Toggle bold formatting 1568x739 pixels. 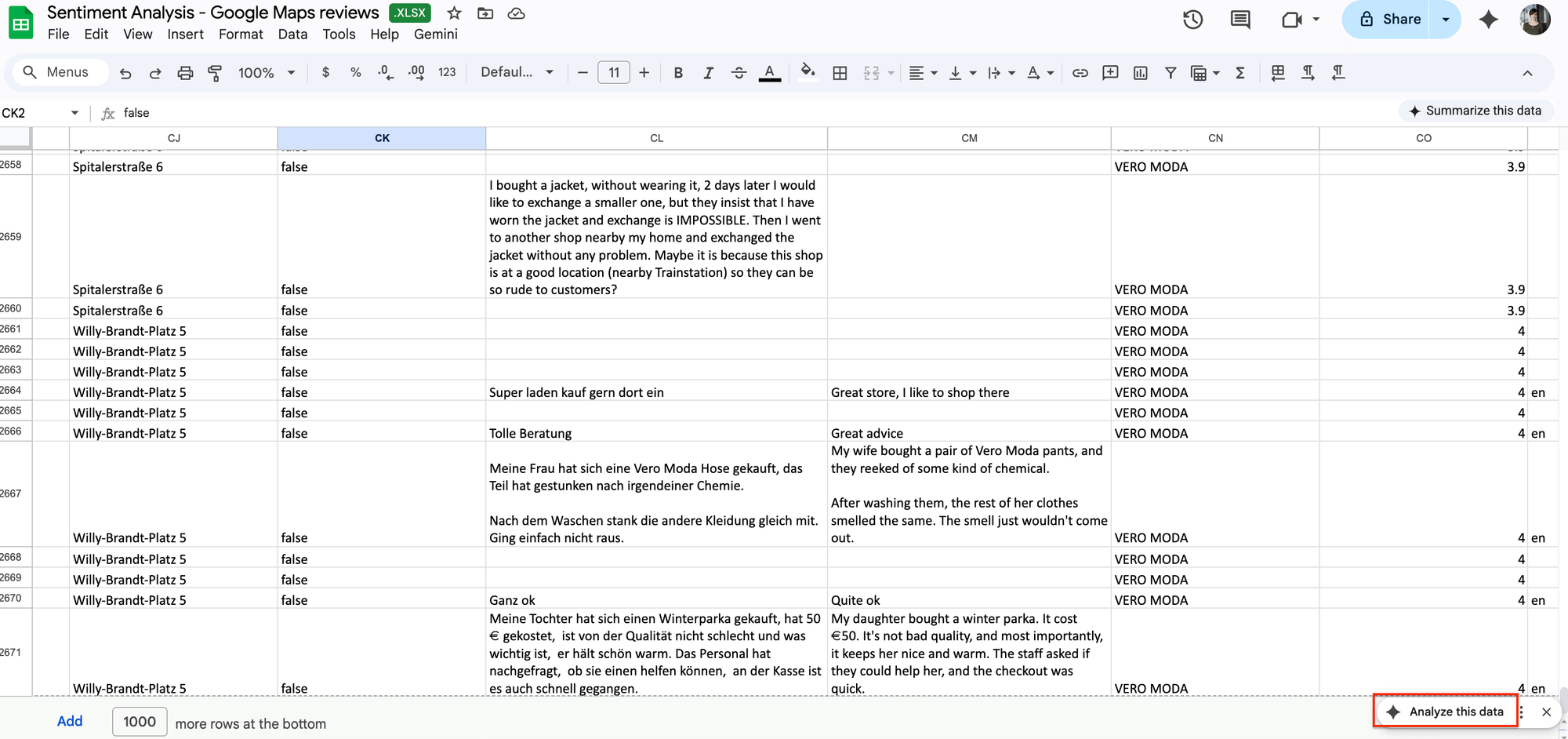coord(678,73)
